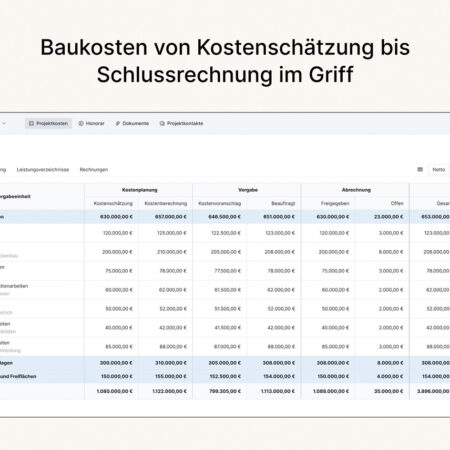Click the Kostenvoranschlag column header
450x450 pixels.
(x=220, y=203)
